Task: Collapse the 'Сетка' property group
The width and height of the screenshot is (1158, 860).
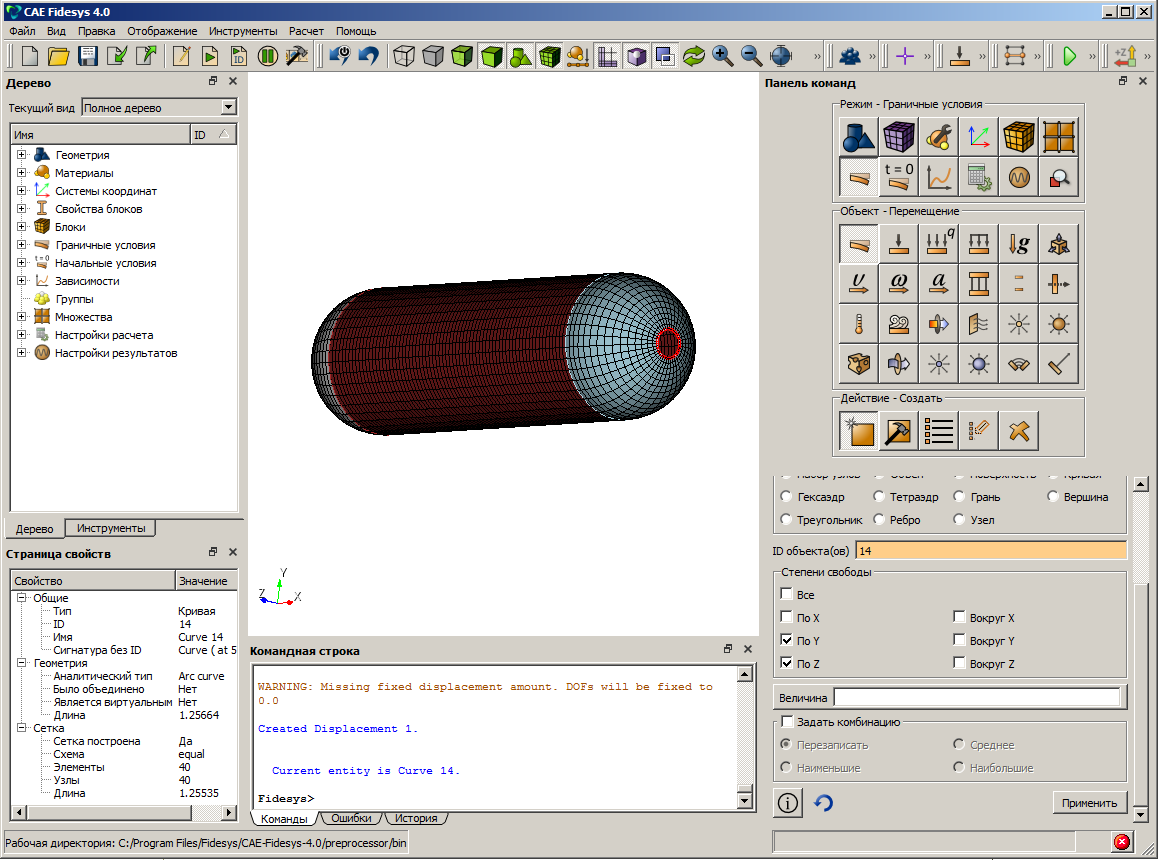Action: tap(21, 728)
